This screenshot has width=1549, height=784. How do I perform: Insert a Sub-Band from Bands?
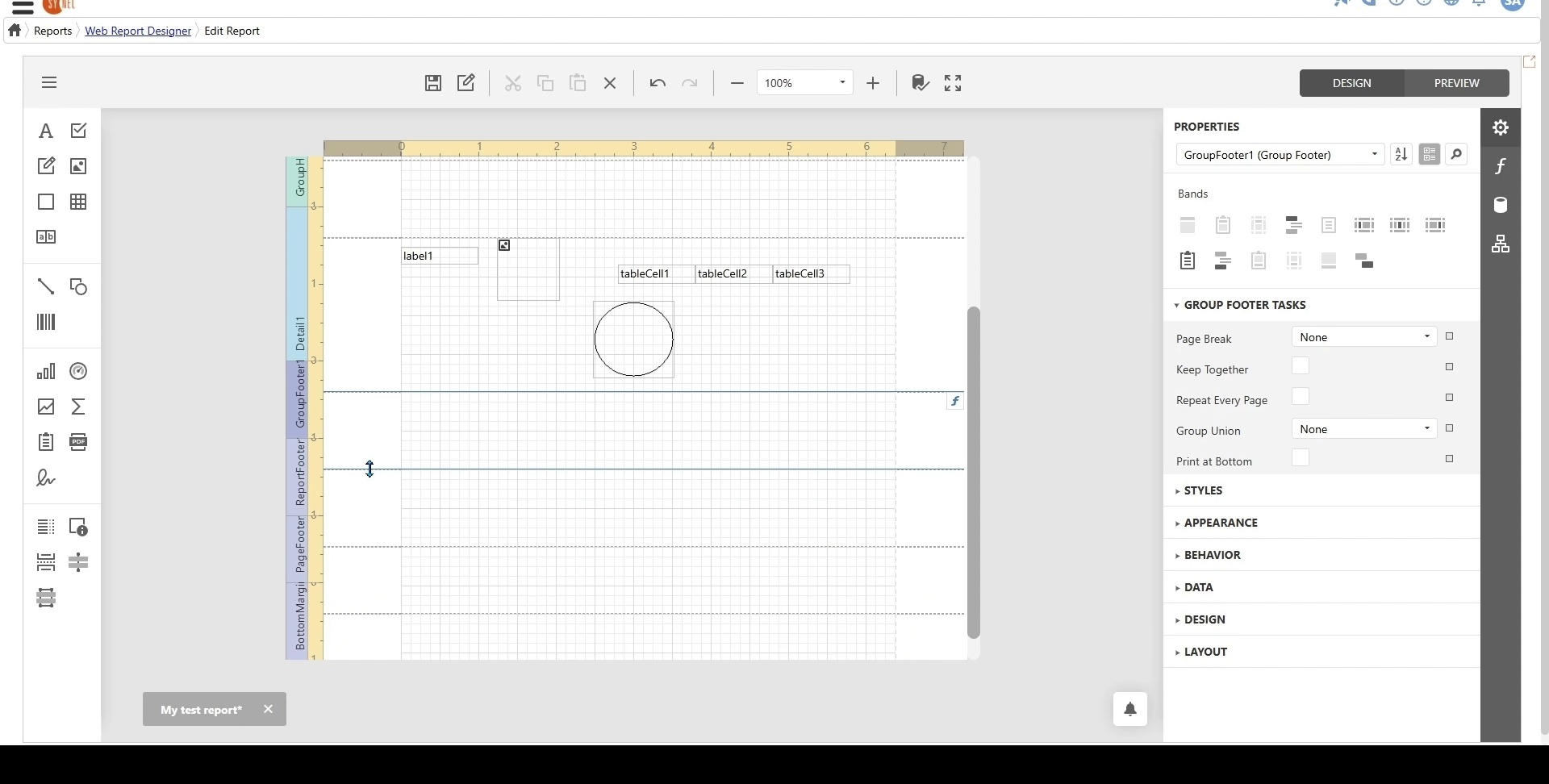1365,261
